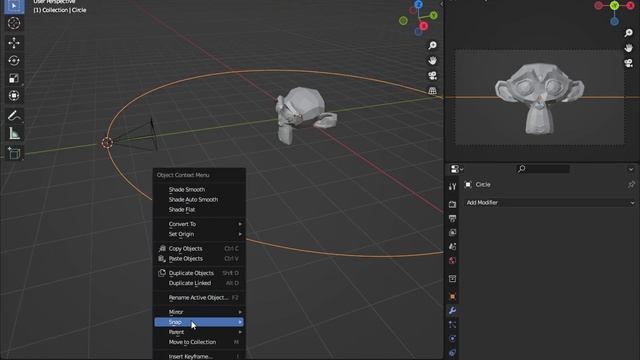Toggle camera view icon in right viewport

(629, 63)
